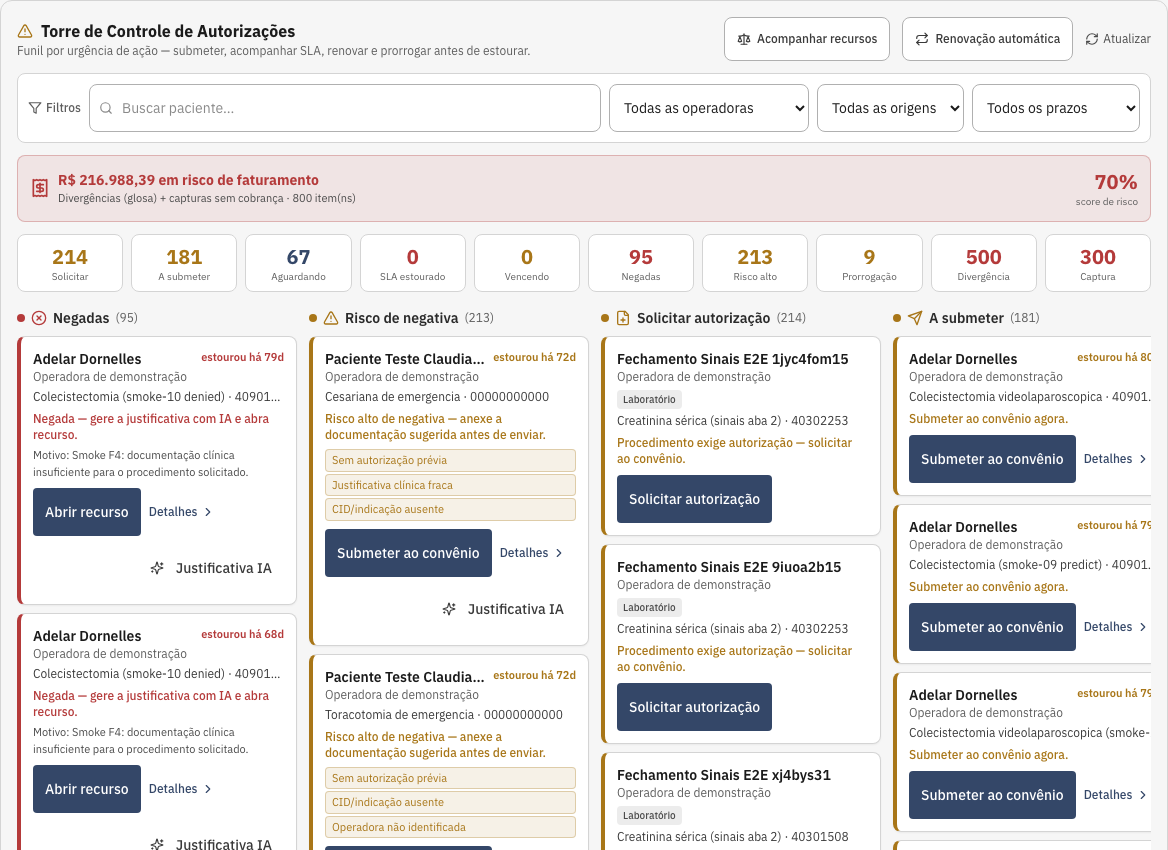Click the dollar icon in billing risk banner
Viewport: 1168px width, 850px height.
(40, 188)
